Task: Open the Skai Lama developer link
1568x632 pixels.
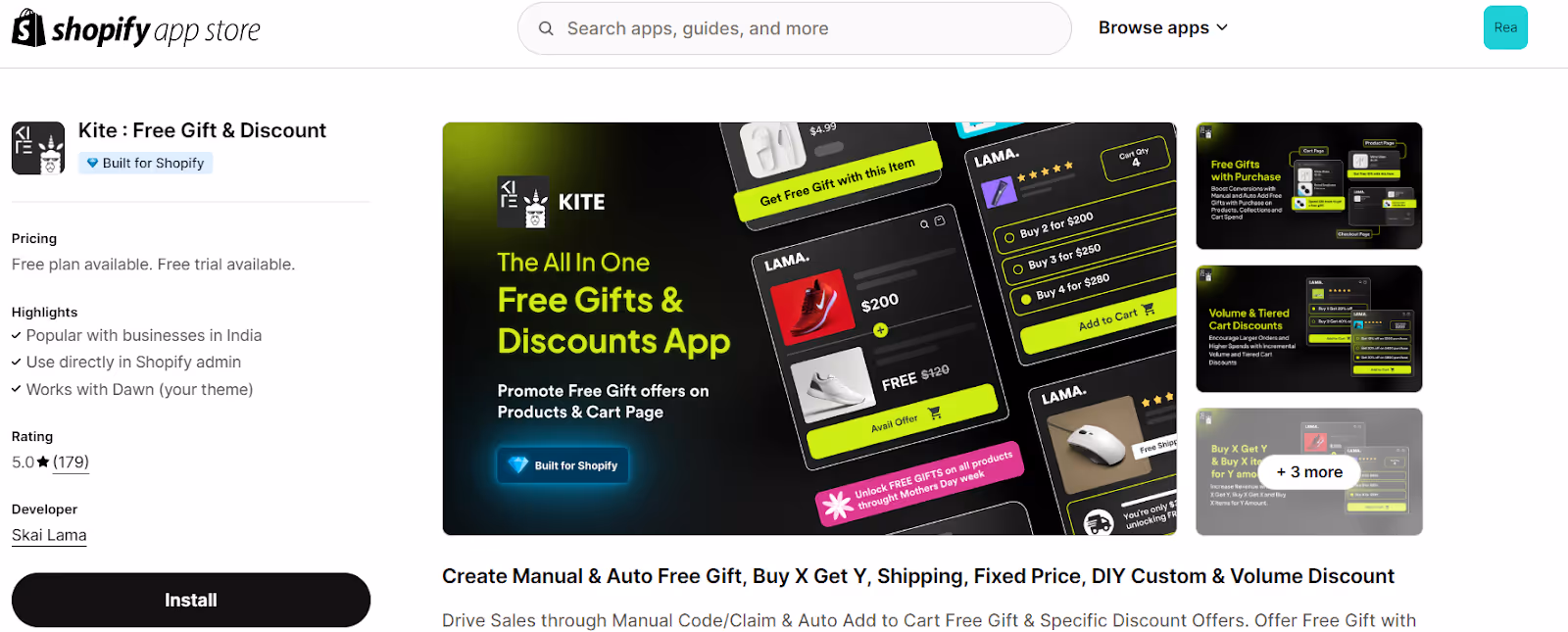Action: (x=49, y=535)
